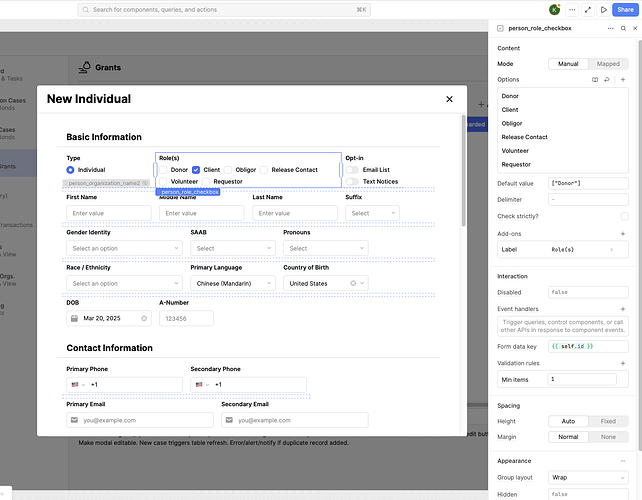
Task: Open the Gender Identity dropdown
Action: (124, 249)
